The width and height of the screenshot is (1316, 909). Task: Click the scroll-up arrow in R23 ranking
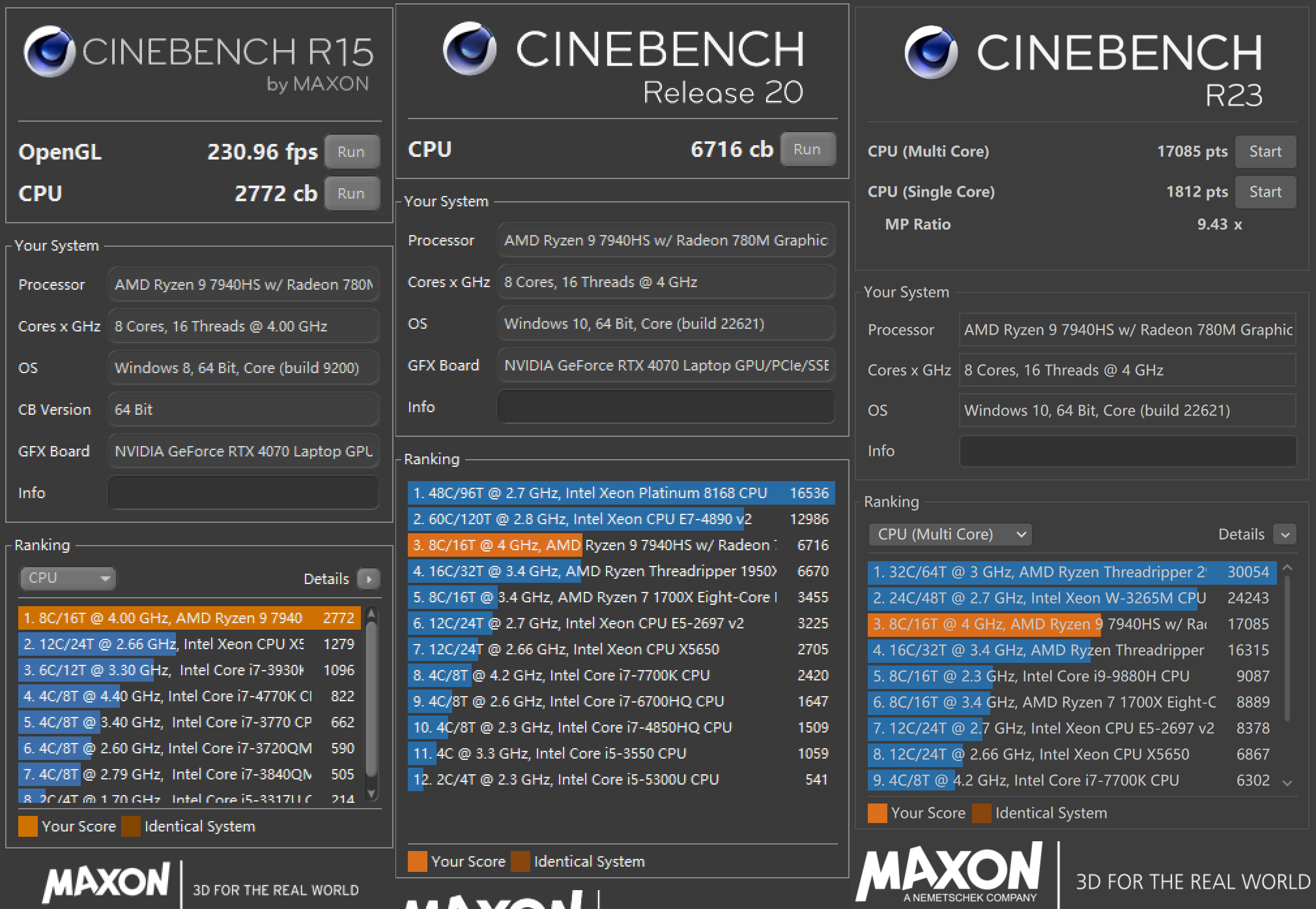point(1287,568)
